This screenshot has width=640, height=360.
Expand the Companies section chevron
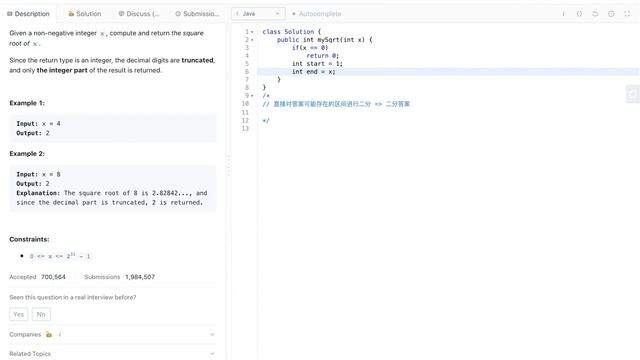pos(212,334)
